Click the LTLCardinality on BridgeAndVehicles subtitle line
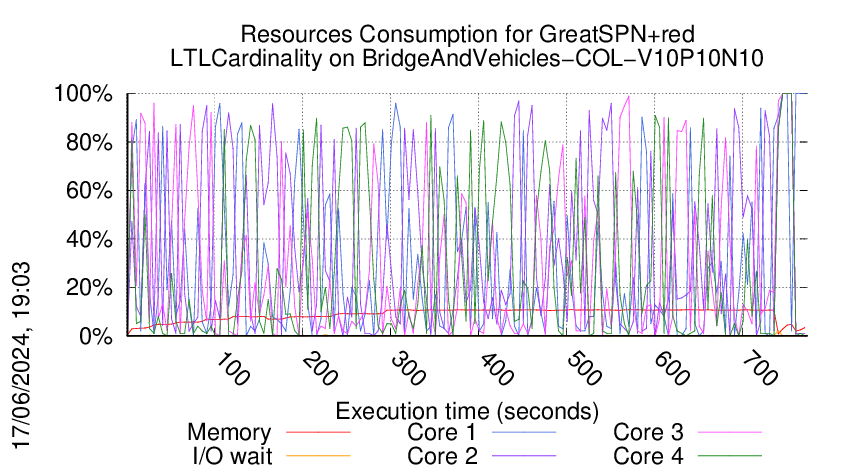850x475 pixels. point(467,58)
